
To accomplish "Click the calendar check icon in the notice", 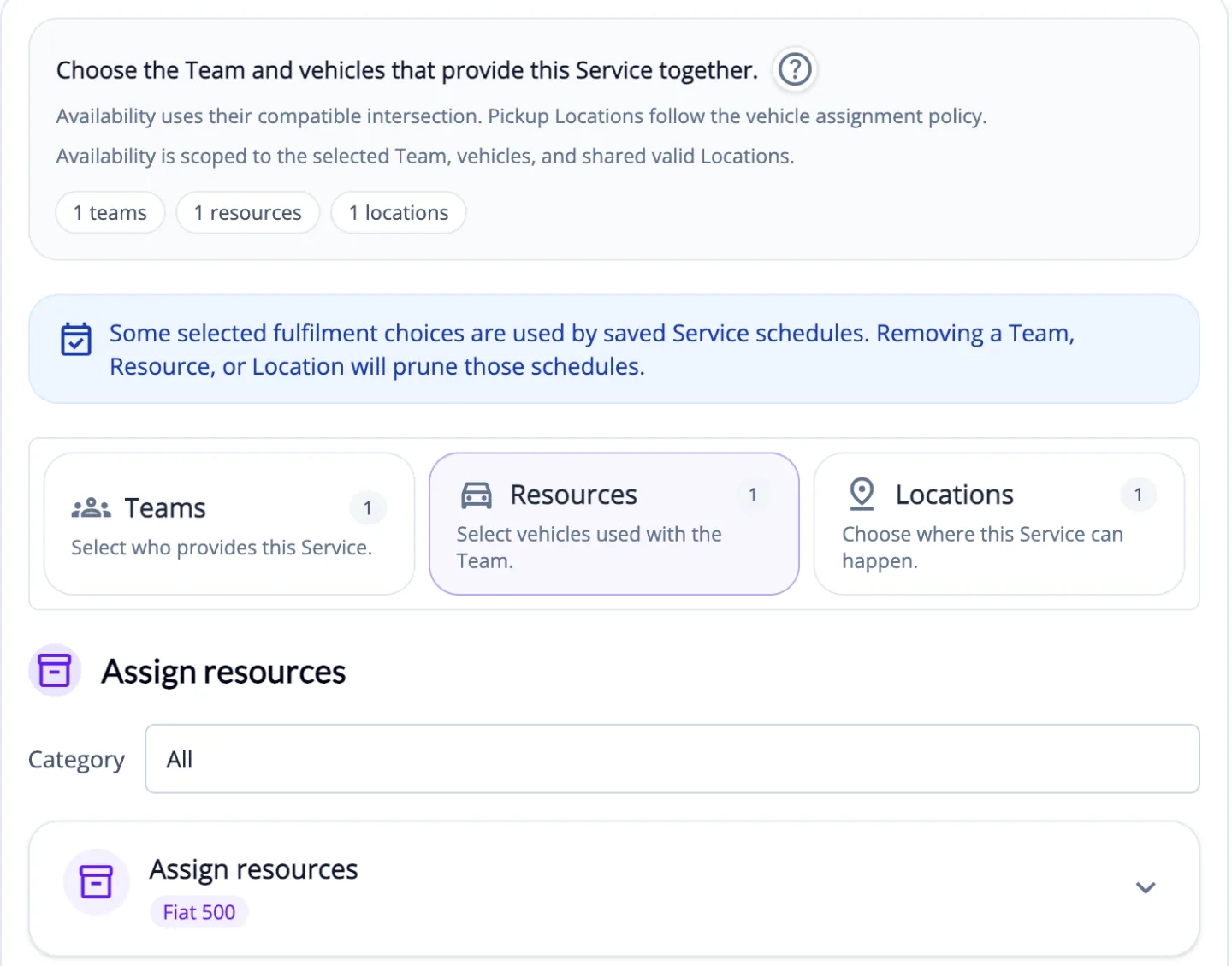I will pyautogui.click(x=76, y=339).
